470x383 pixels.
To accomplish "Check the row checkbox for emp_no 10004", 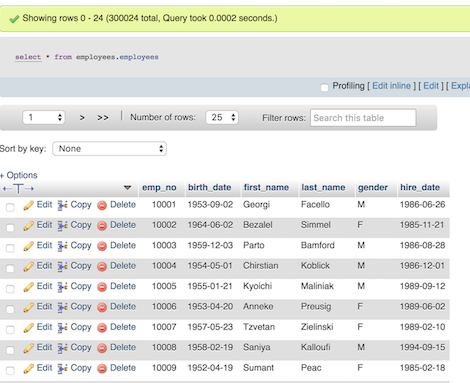I will tap(10, 268).
